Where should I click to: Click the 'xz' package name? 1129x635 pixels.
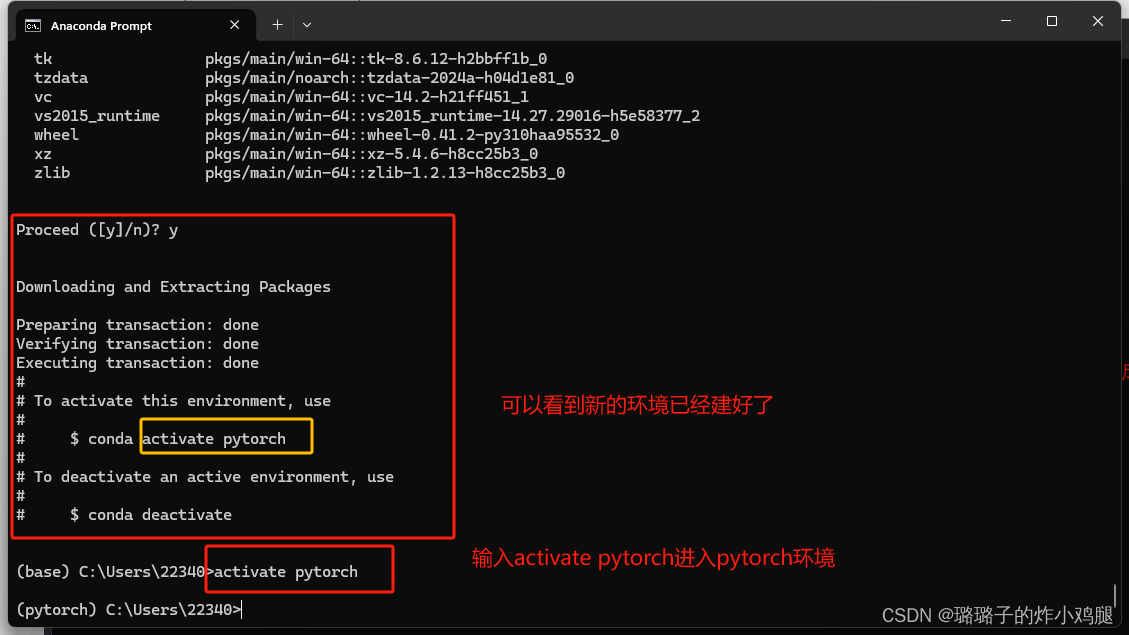click(42, 154)
